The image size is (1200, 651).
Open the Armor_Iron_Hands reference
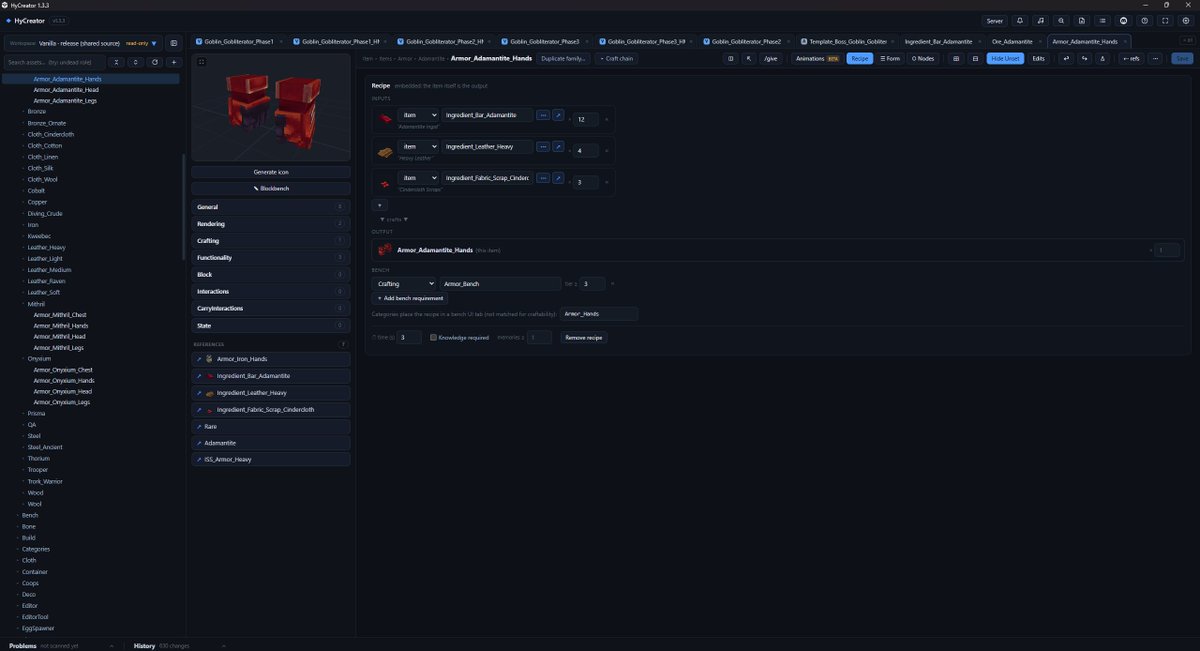click(x=271, y=359)
